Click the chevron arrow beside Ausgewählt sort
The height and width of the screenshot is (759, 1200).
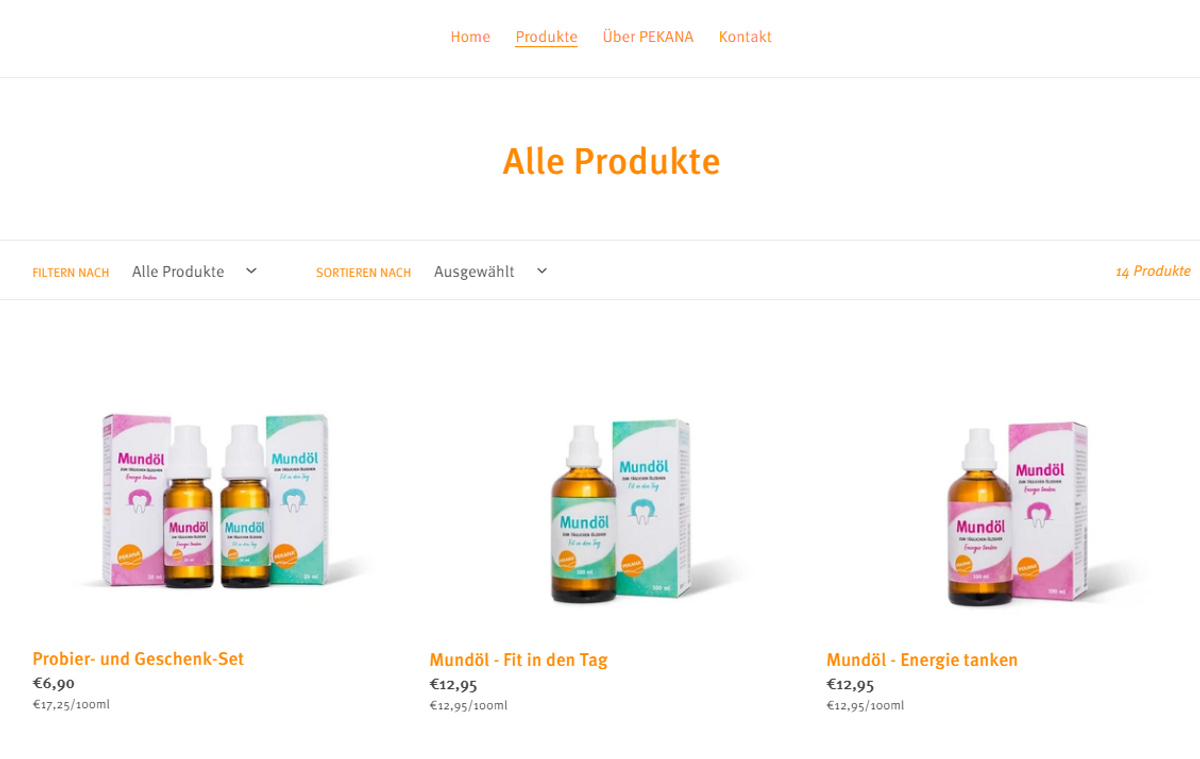point(541,271)
